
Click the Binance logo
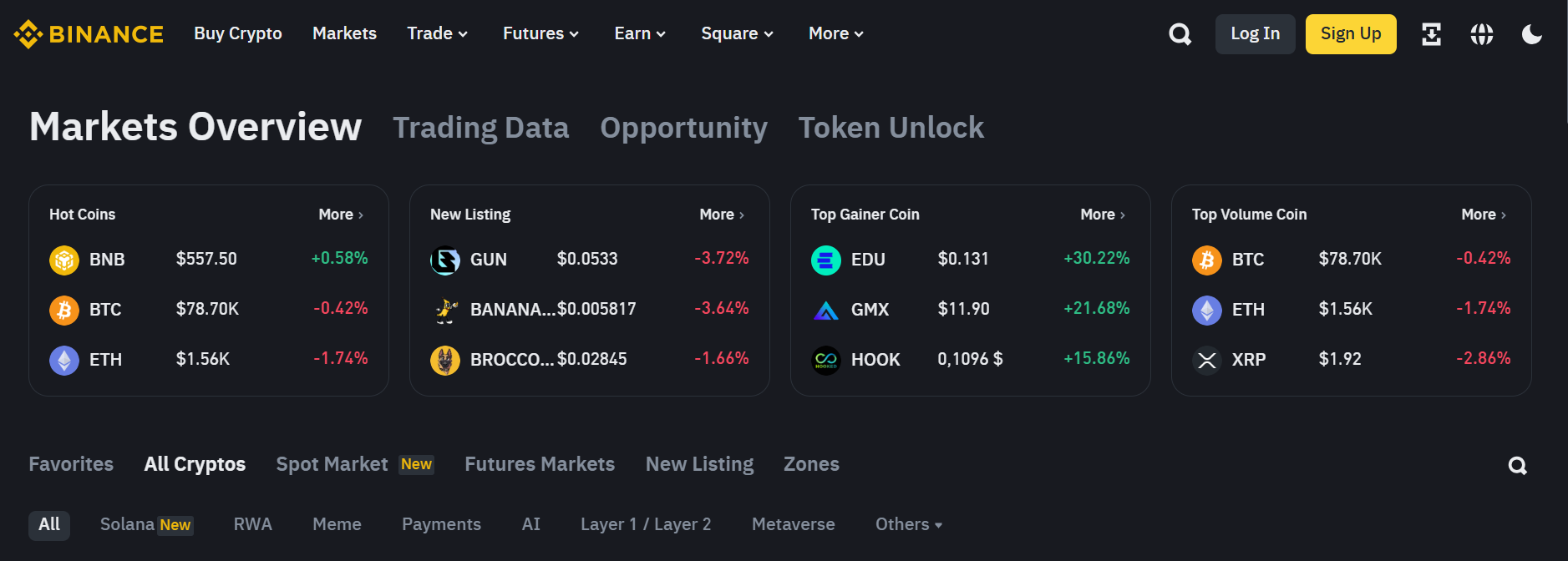coord(89,34)
